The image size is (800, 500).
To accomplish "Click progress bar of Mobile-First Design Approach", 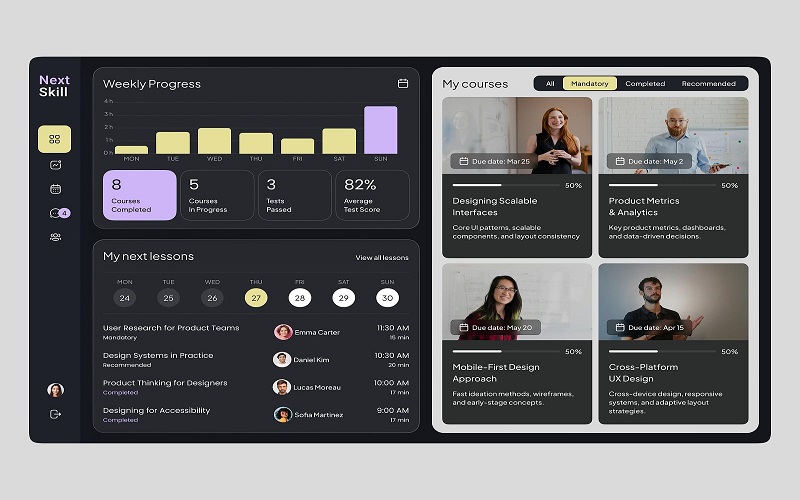I will [506, 352].
